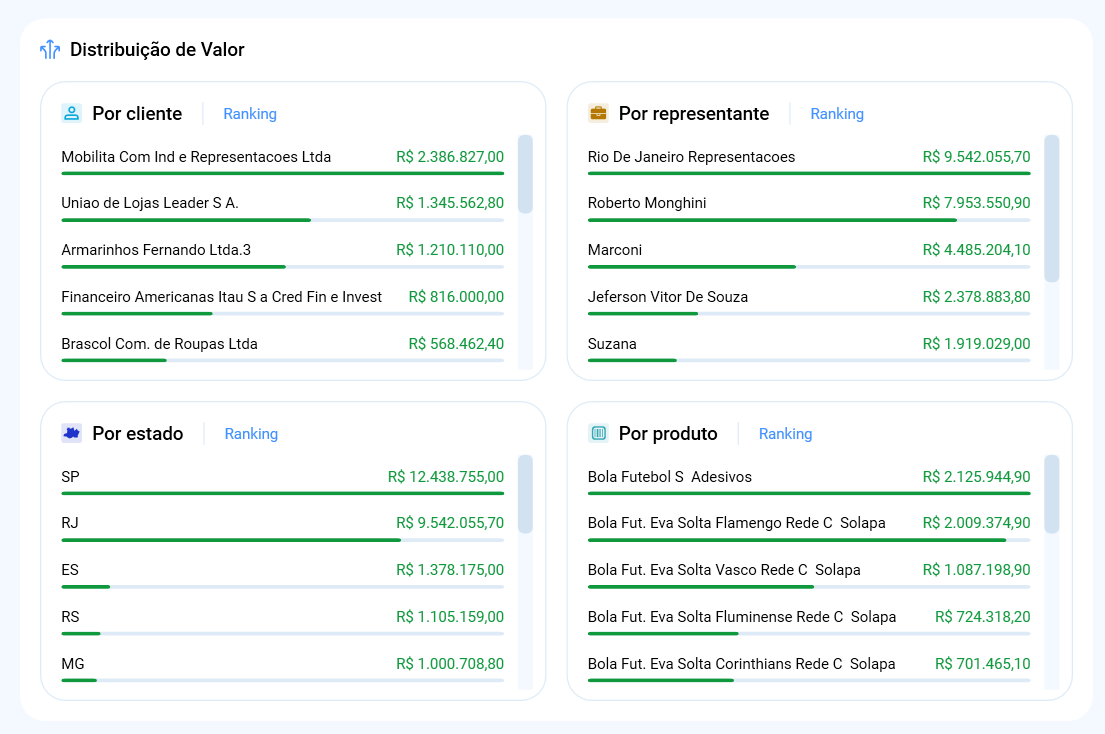Click the Por produto barcode icon
1105x734 pixels.
pyautogui.click(x=598, y=433)
